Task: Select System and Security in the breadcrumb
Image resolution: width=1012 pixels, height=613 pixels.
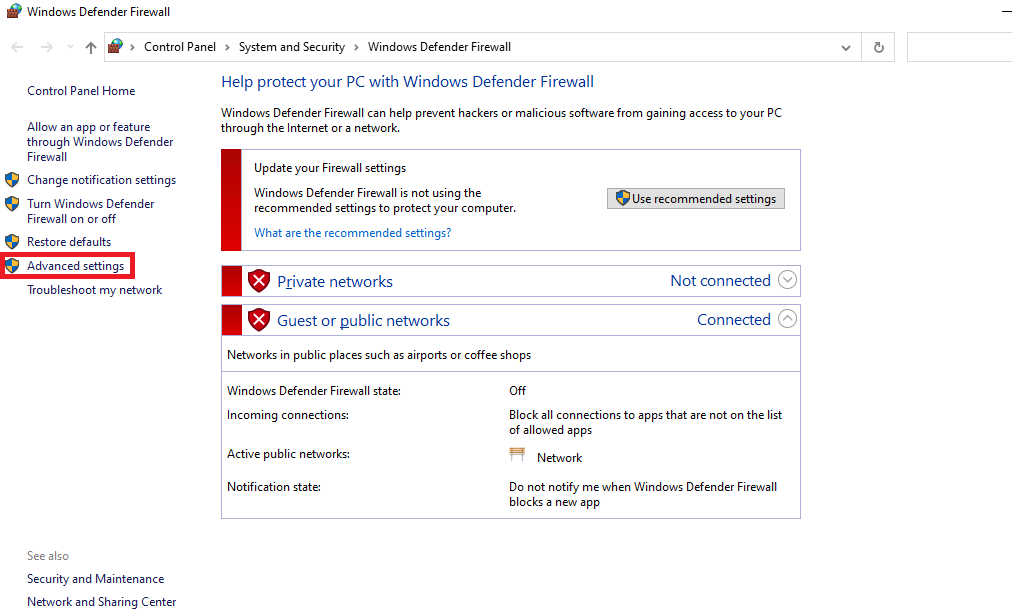Action: tap(292, 47)
